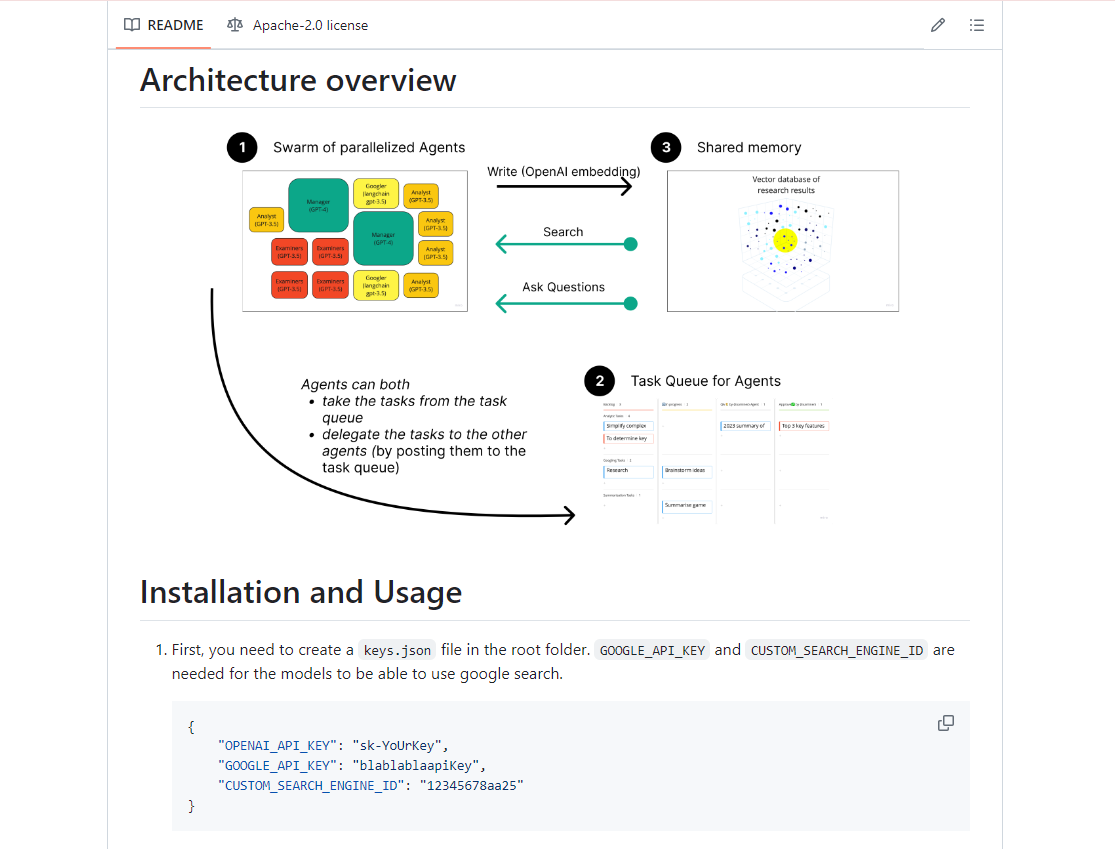Copy the keys.json code block
1115x849 pixels.
click(x=945, y=723)
